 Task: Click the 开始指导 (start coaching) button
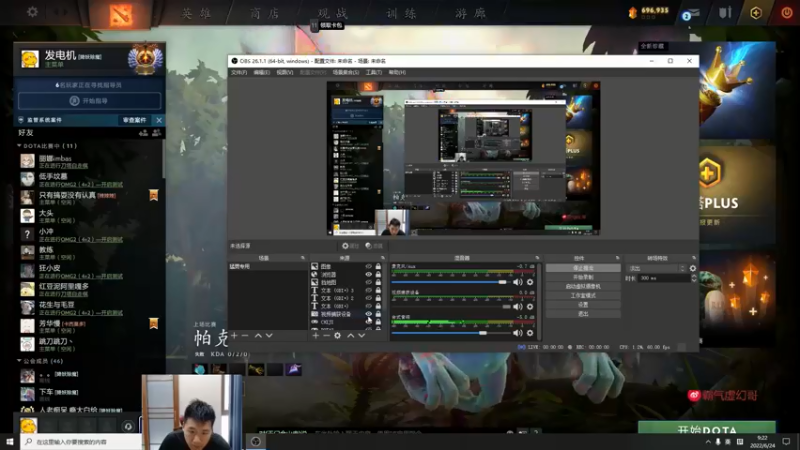[x=89, y=101]
